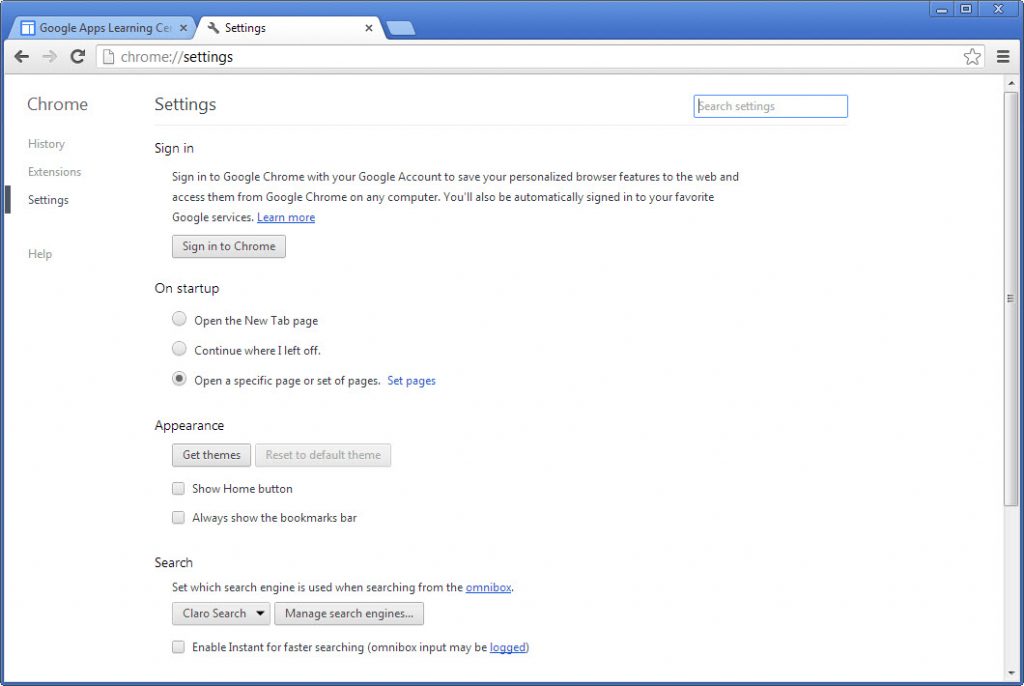Enable Instant for faster searching

click(x=178, y=647)
